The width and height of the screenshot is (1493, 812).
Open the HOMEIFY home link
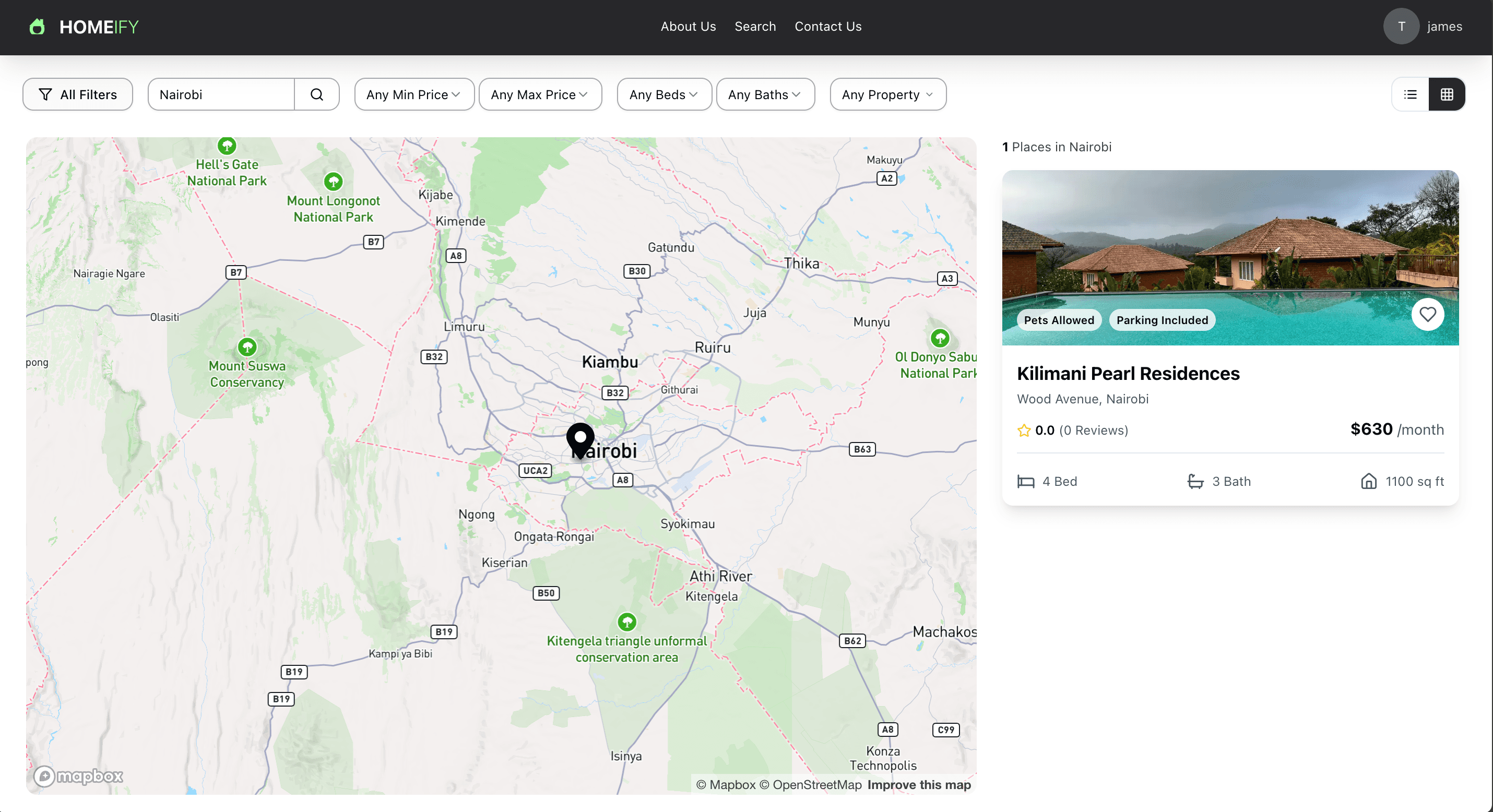point(99,27)
